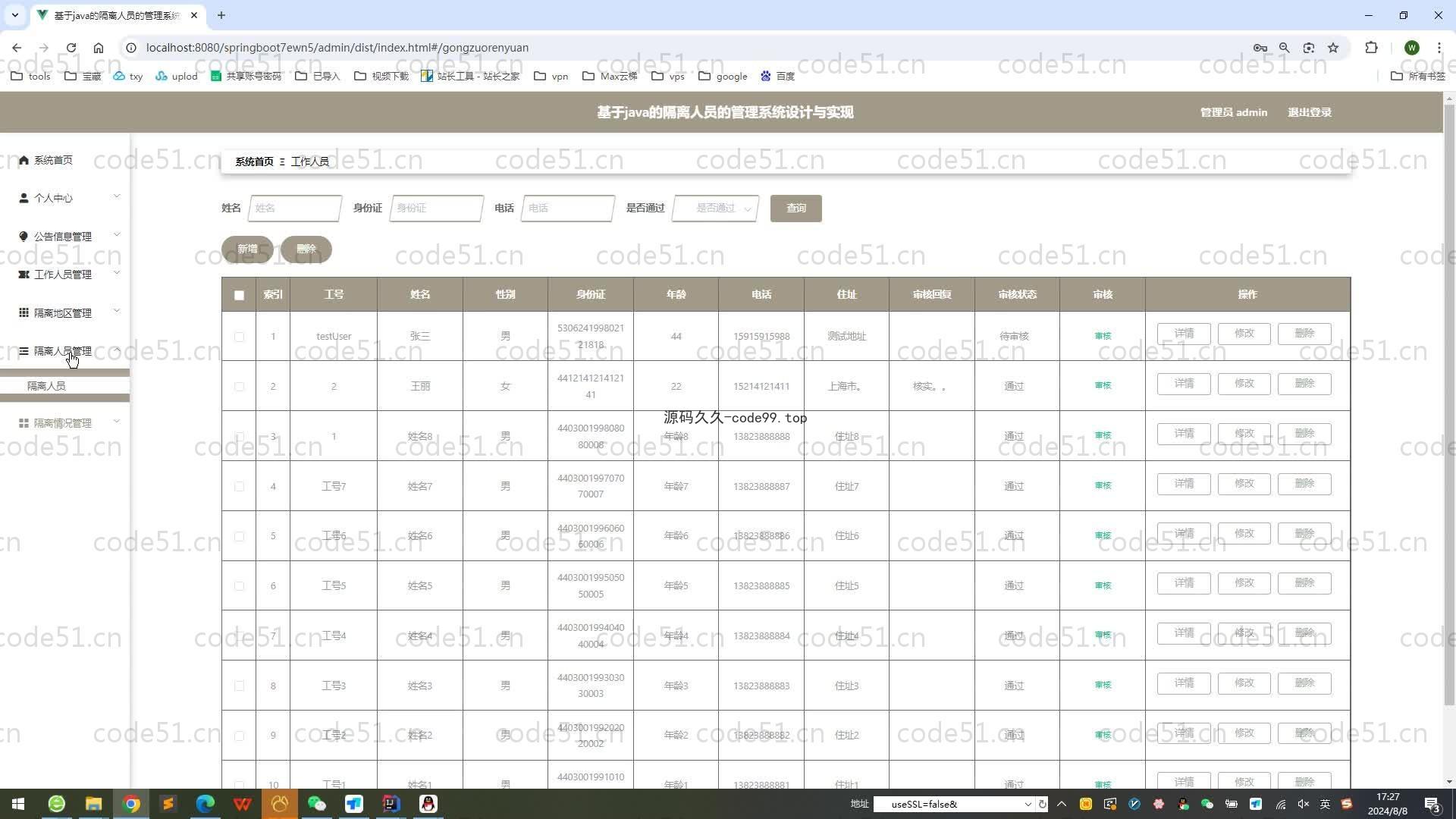This screenshot has height=819, width=1456.
Task: Open taskbar address dropdown arrow
Action: click(x=1028, y=804)
